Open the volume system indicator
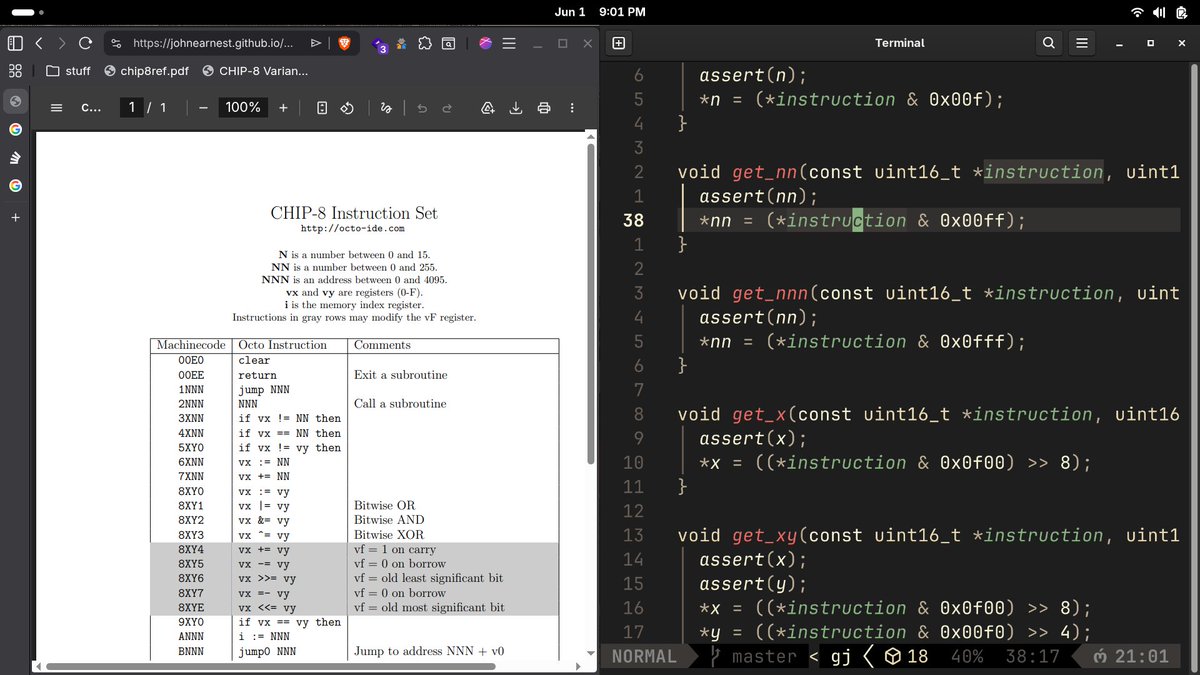Image resolution: width=1200 pixels, height=675 pixels. (x=1158, y=12)
